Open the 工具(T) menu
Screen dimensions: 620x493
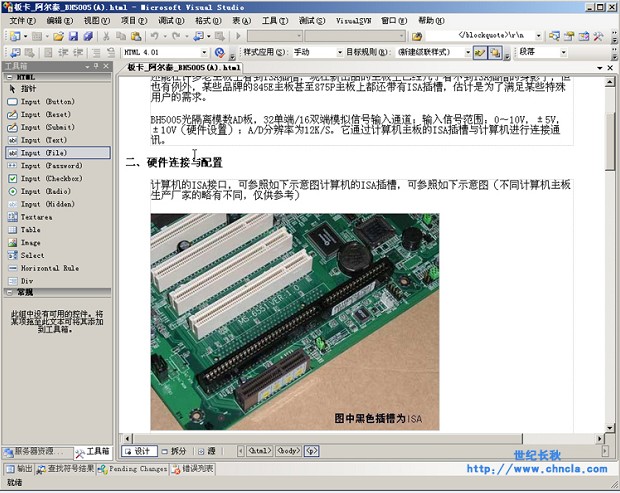pyautogui.click(x=275, y=21)
